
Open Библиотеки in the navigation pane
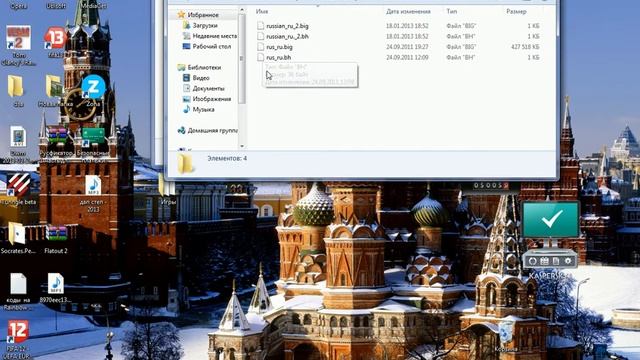[x=204, y=67]
